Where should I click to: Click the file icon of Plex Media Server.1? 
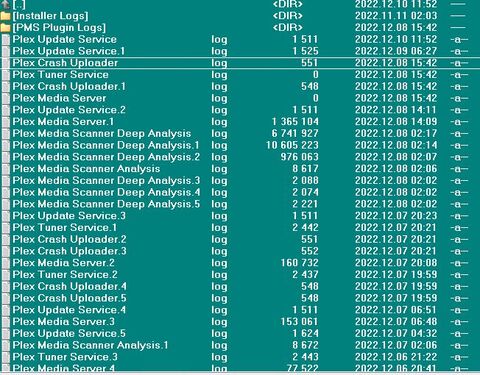(6, 122)
